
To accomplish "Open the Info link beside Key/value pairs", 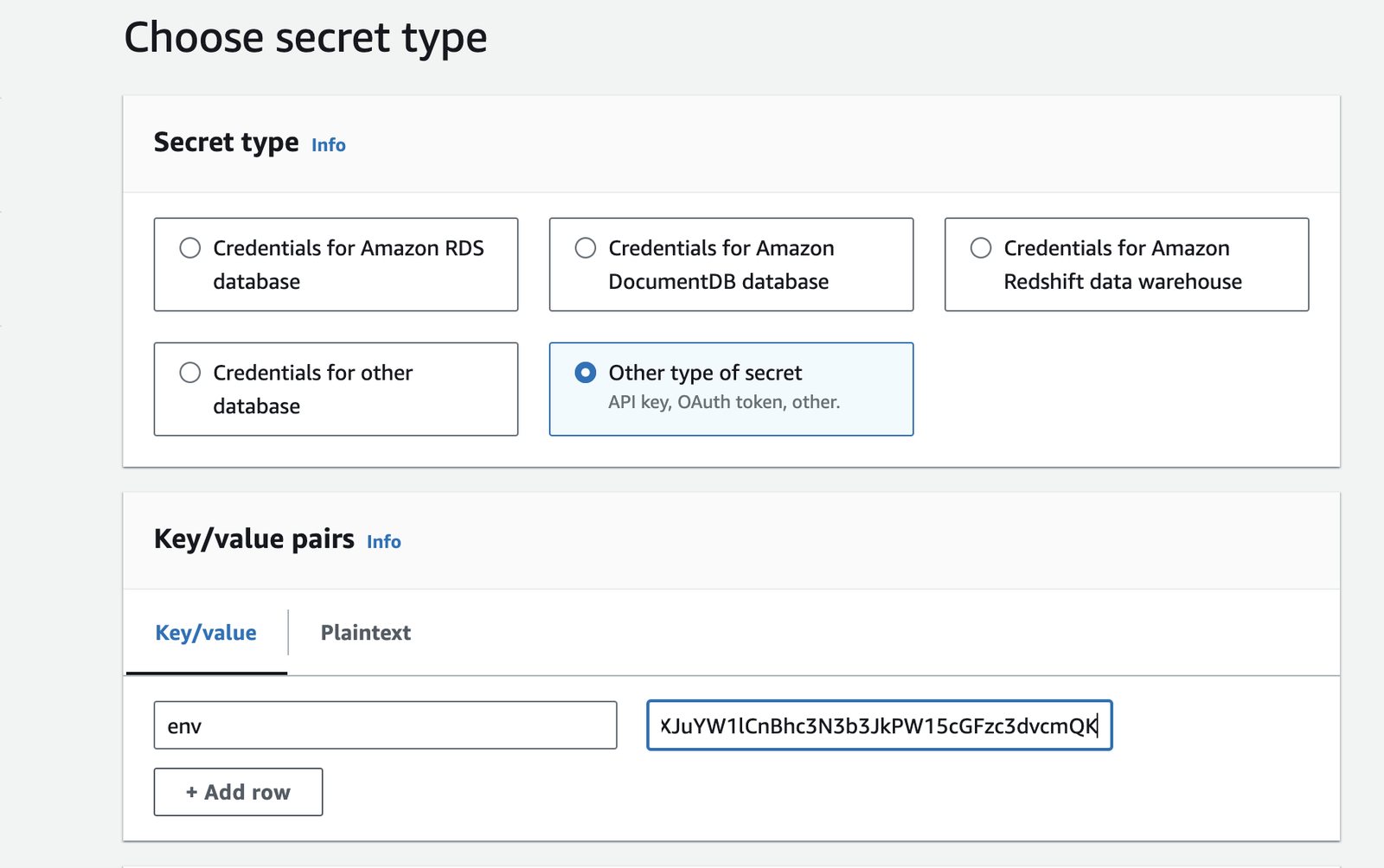I will [384, 542].
